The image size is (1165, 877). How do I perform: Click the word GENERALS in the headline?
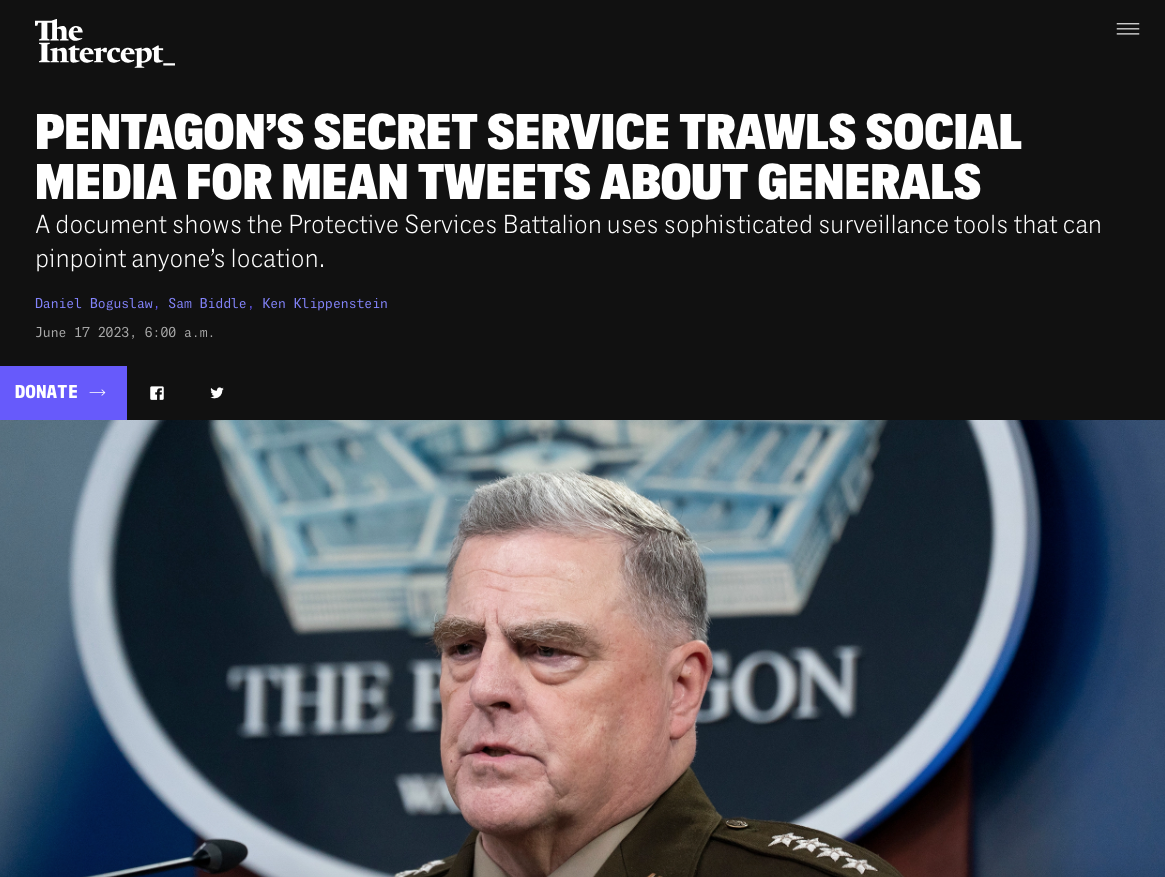tap(869, 182)
